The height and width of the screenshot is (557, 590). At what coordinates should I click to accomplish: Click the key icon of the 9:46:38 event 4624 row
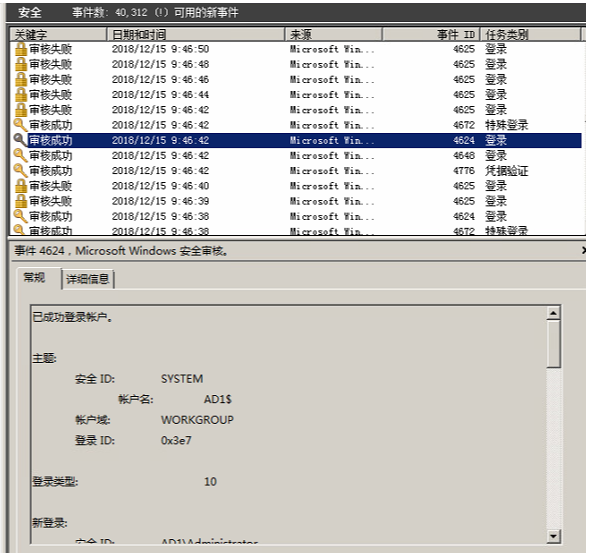point(20,216)
